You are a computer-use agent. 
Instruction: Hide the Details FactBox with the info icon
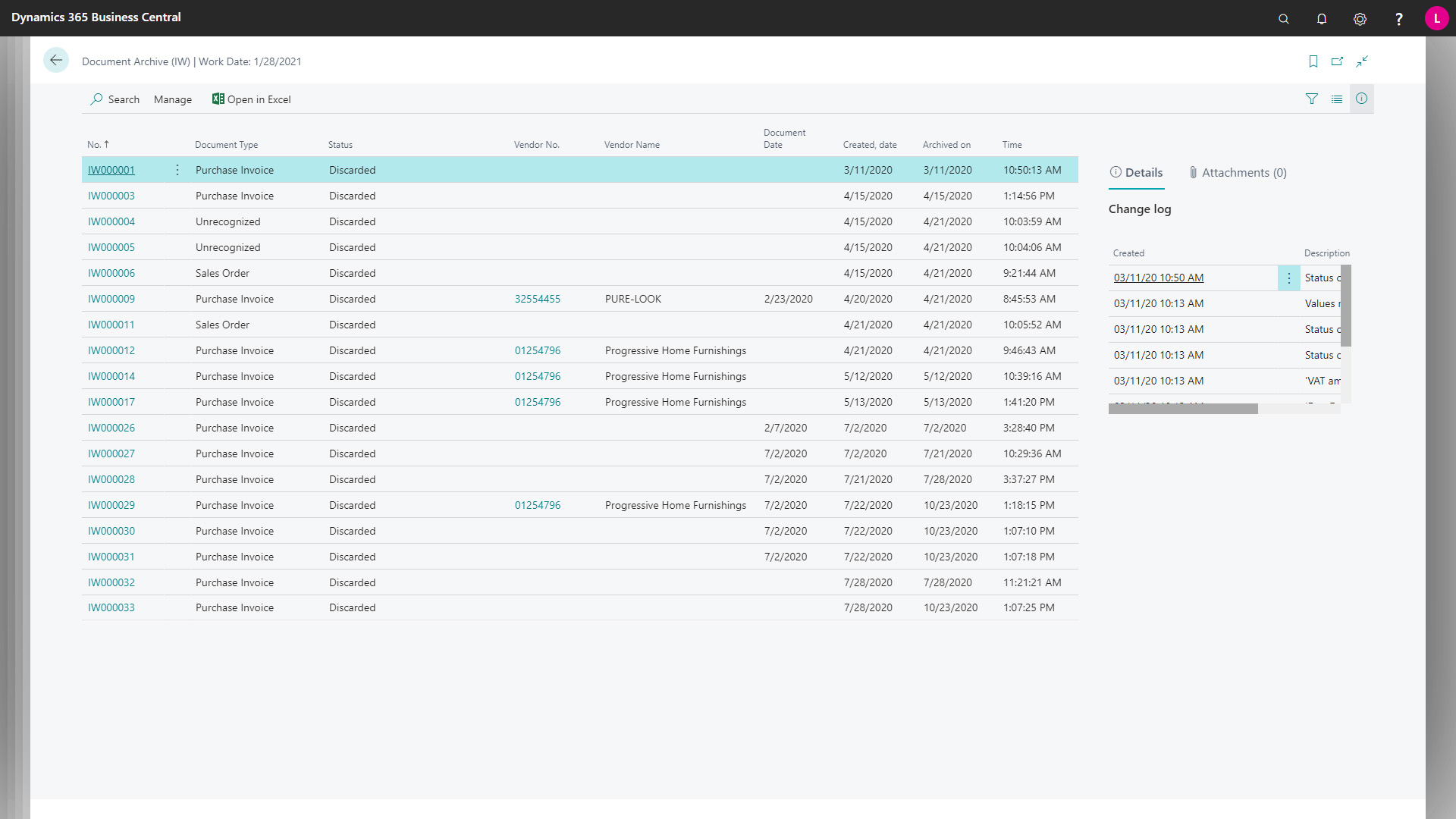click(x=1362, y=99)
